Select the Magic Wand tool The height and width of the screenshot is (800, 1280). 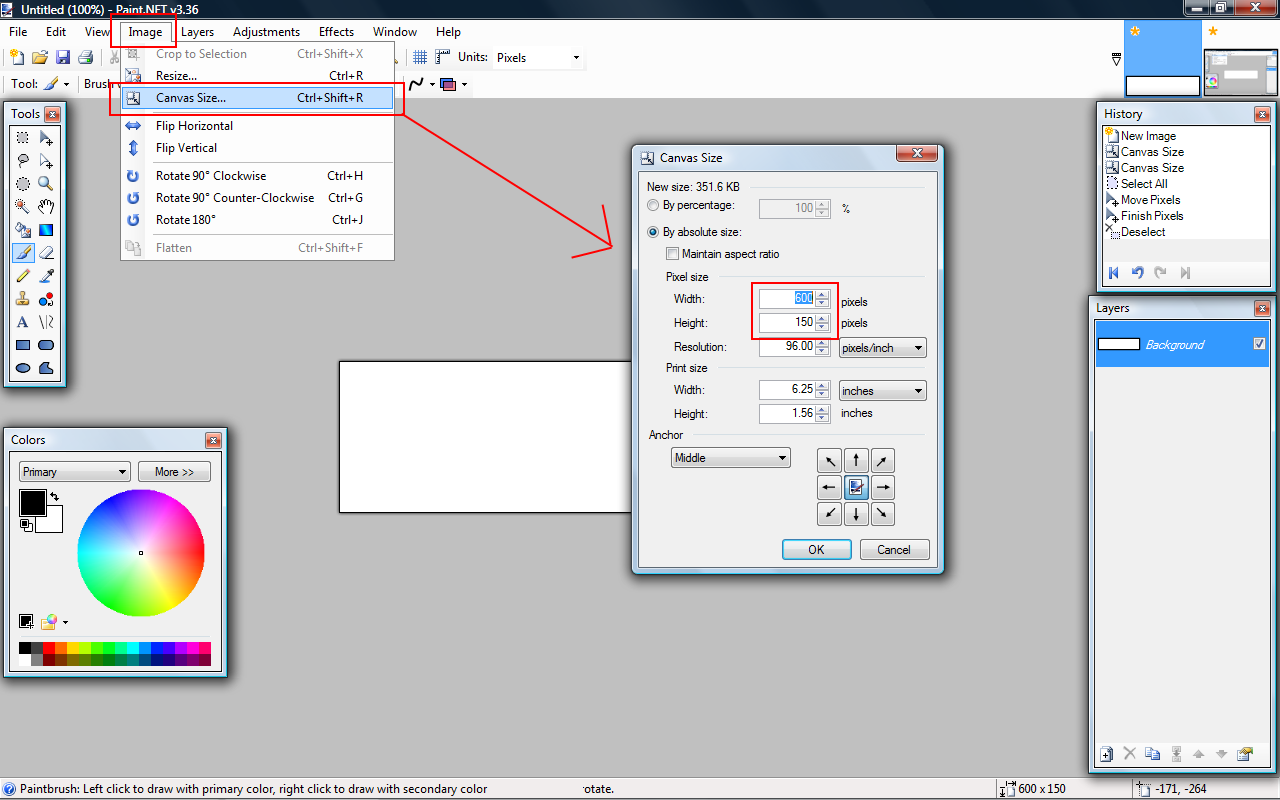pos(22,207)
